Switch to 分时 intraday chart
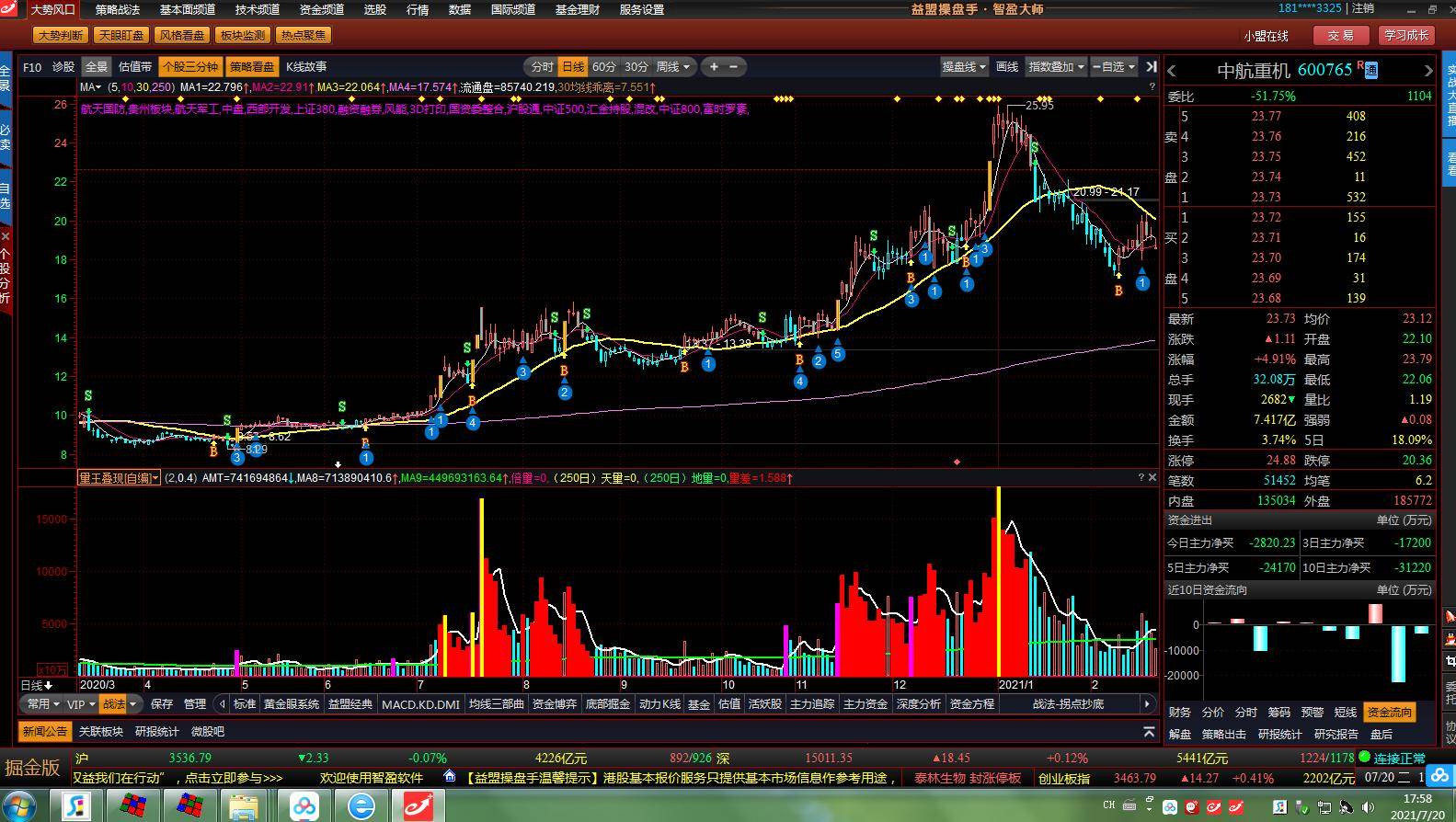 543,66
